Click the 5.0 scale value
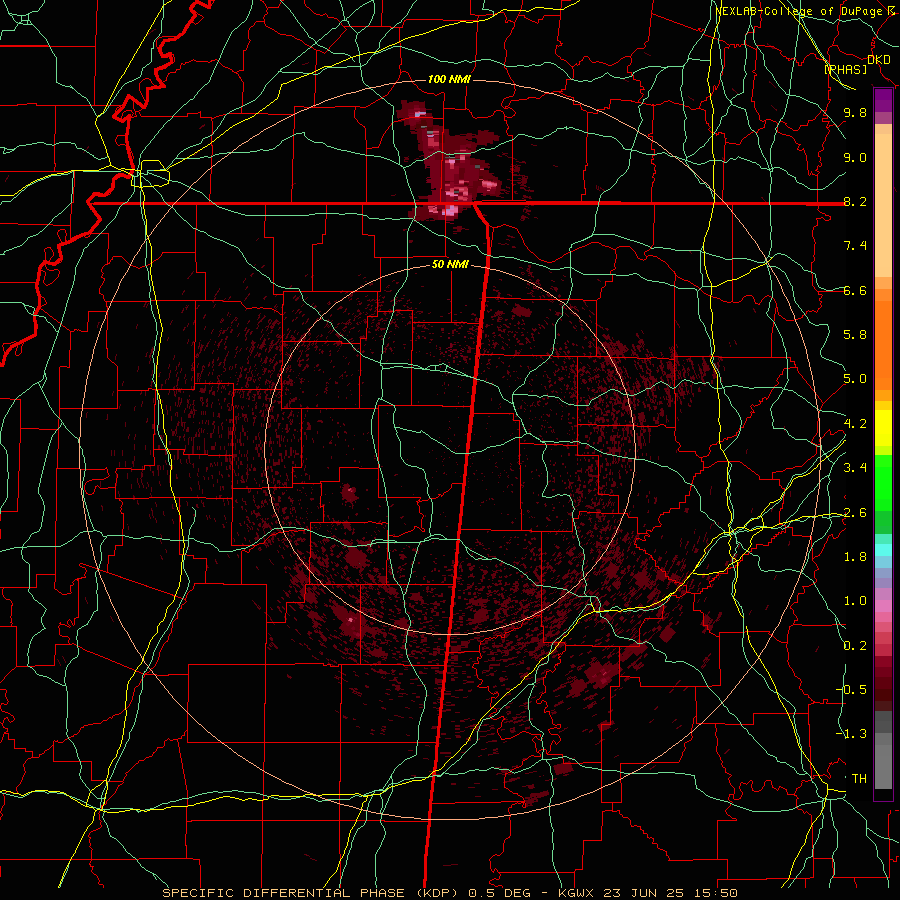 click(855, 379)
